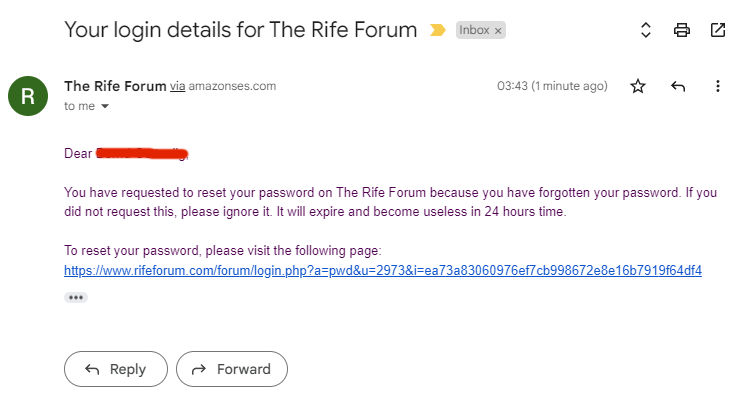This screenshot has width=738, height=396.
Task: Open the rifeforum.com password reset link
Action: 383,270
